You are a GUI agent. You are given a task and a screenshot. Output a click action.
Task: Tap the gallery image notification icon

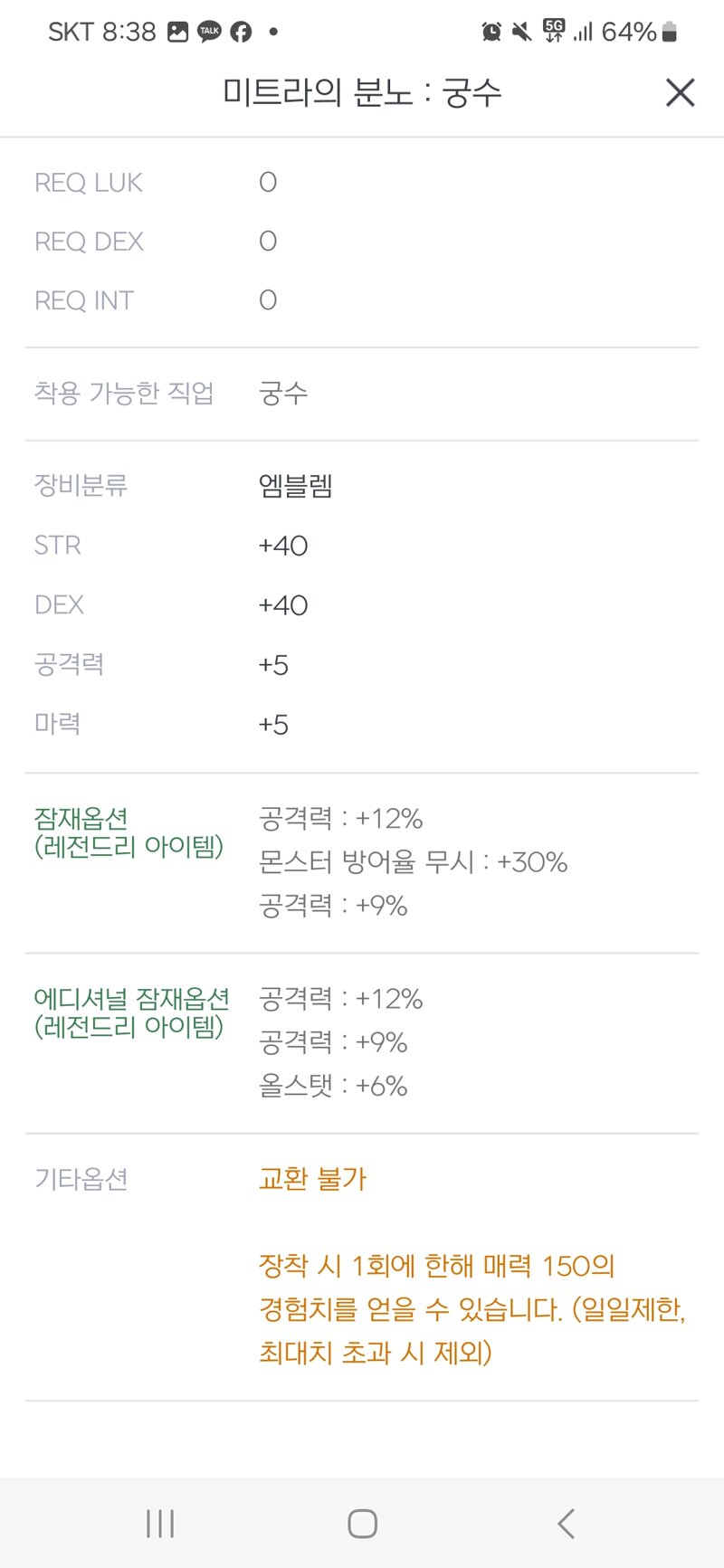pos(178,32)
